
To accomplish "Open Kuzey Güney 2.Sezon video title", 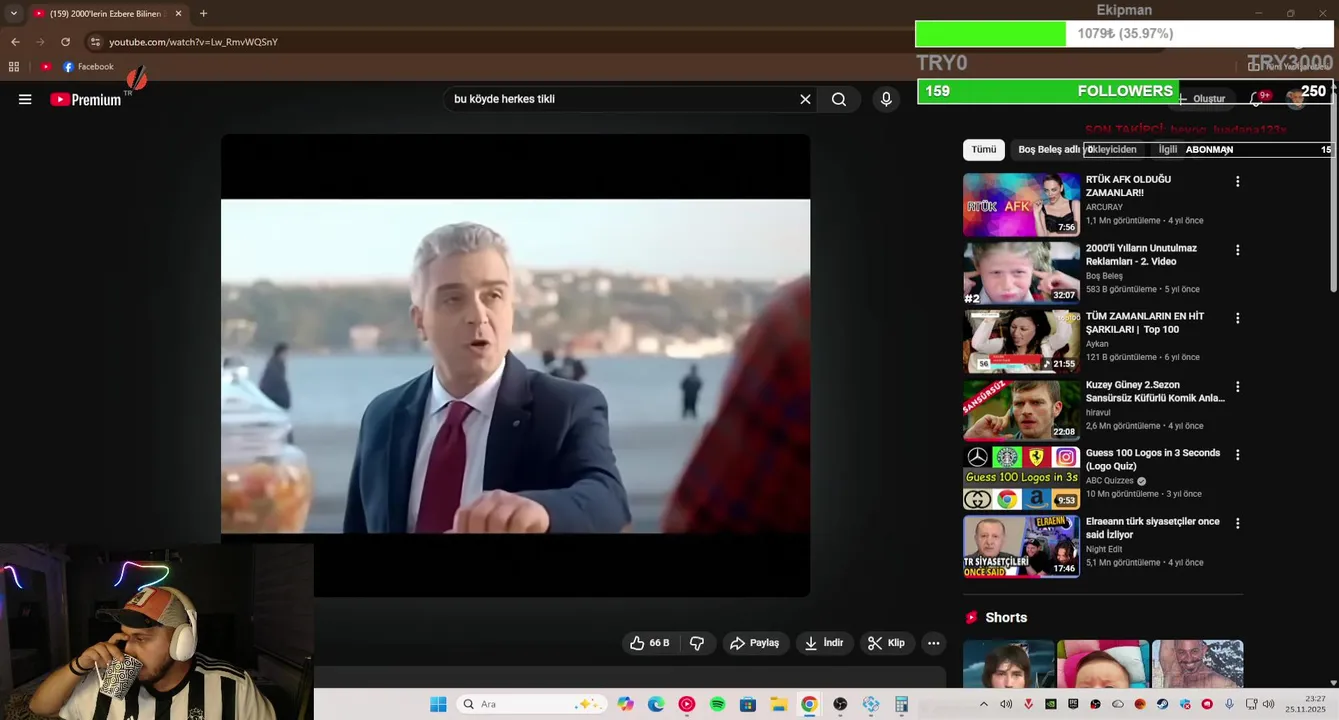I will [x=1155, y=391].
